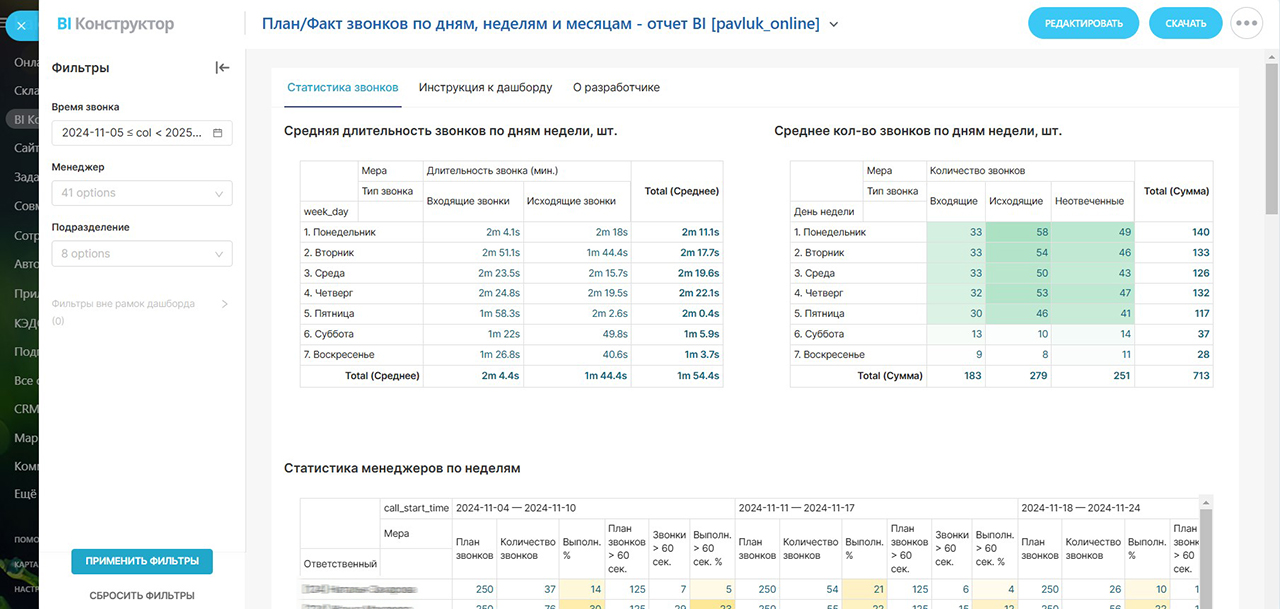Switch to the Инструкция к дашборду tab
This screenshot has height=609, width=1280.
coord(485,88)
